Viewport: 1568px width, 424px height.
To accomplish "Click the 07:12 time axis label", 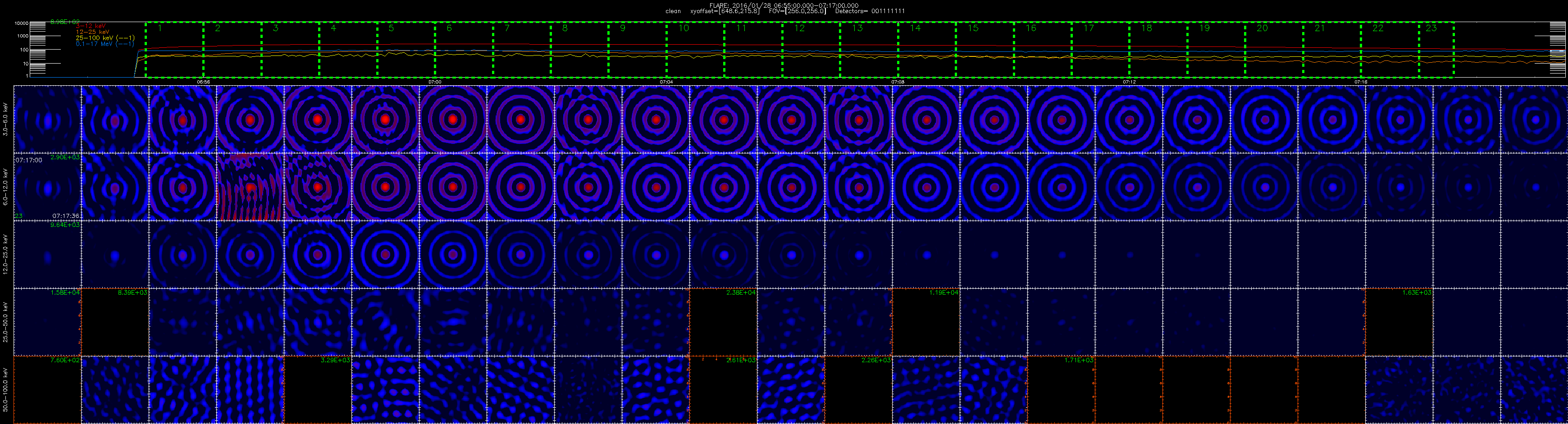I will 1129,82.
